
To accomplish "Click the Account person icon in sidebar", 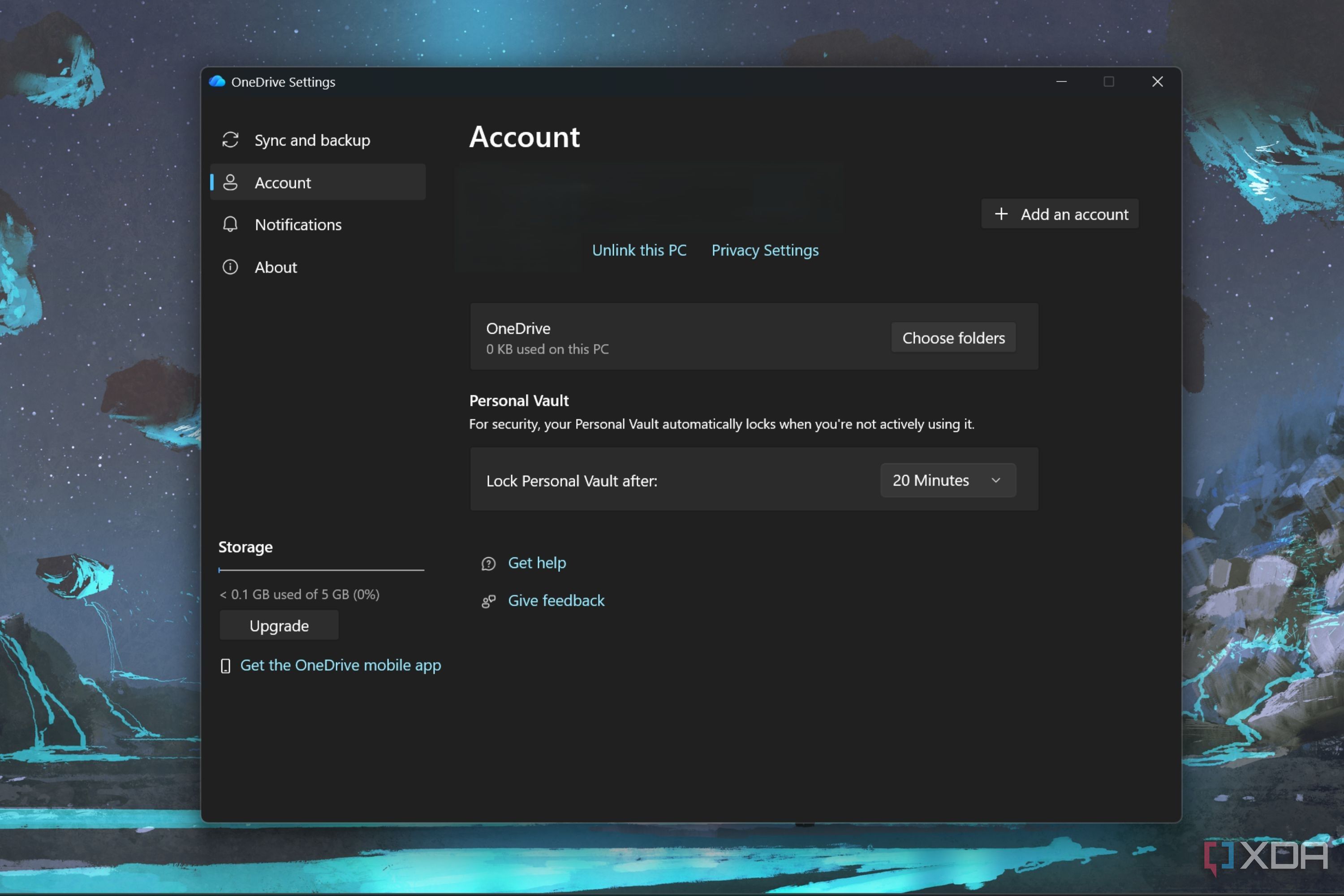I will (230, 182).
